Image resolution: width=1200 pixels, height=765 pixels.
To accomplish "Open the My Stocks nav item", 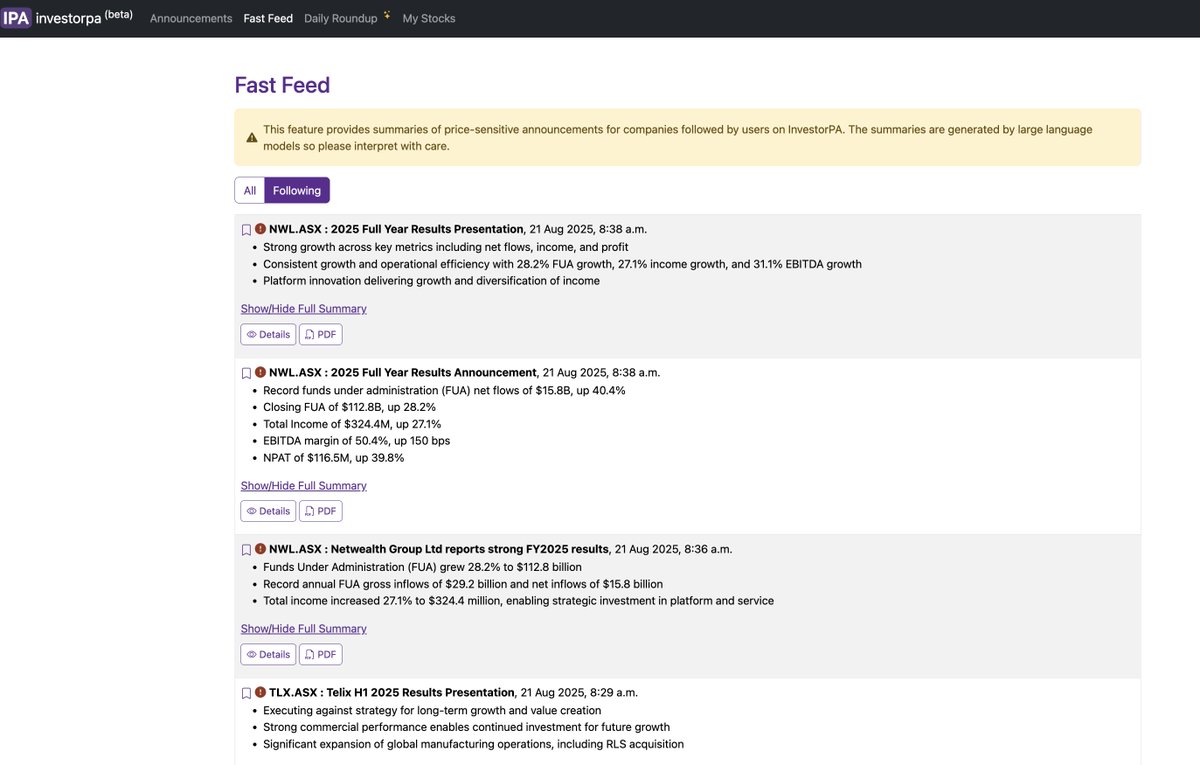I will point(429,18).
